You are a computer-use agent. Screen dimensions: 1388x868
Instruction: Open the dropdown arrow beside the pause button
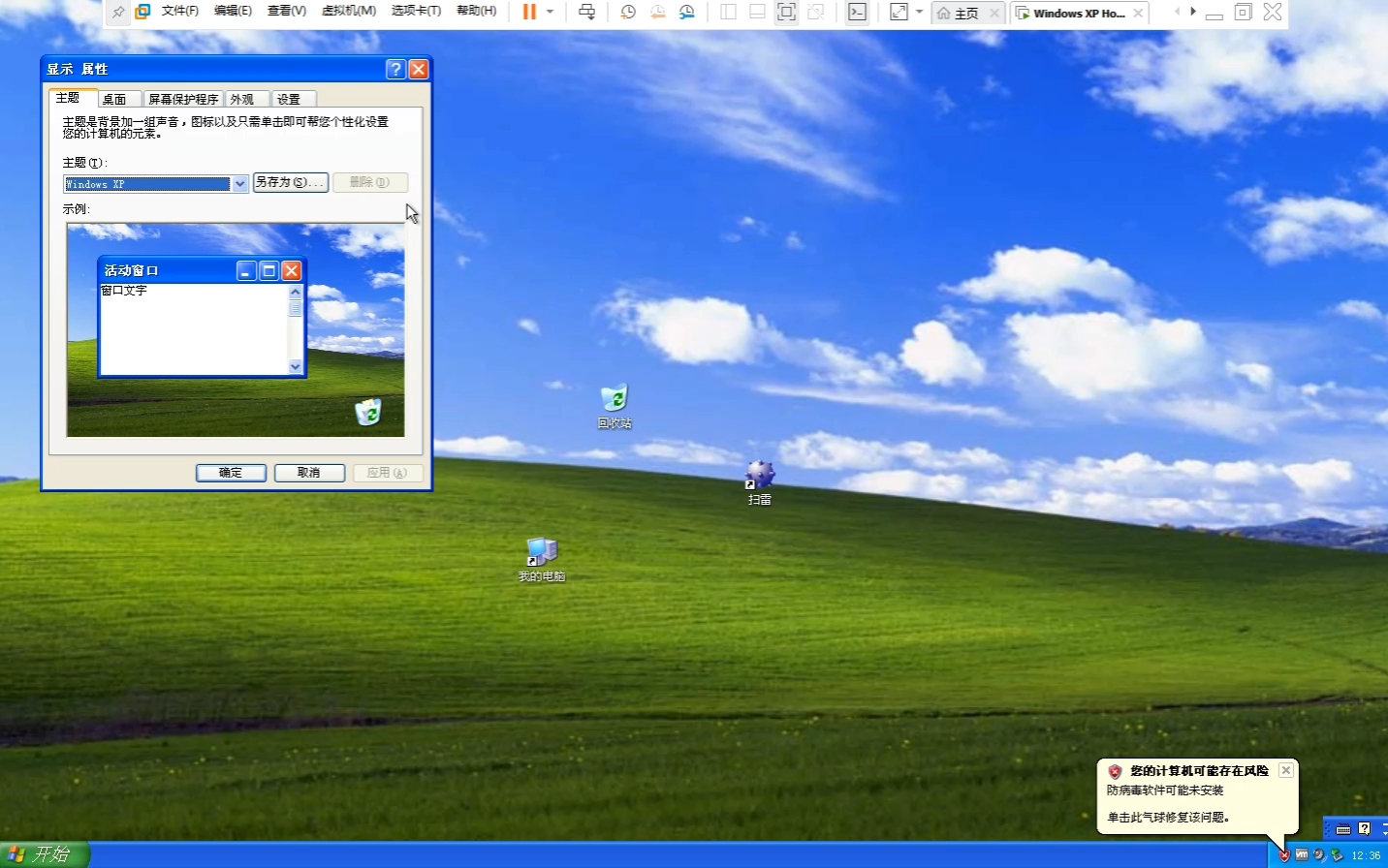551,12
